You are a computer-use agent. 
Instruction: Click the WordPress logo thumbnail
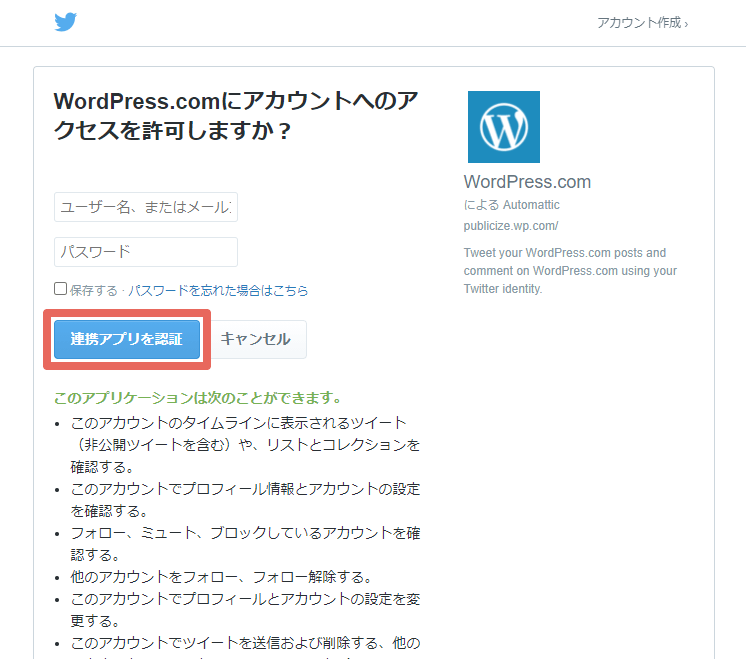pos(504,127)
